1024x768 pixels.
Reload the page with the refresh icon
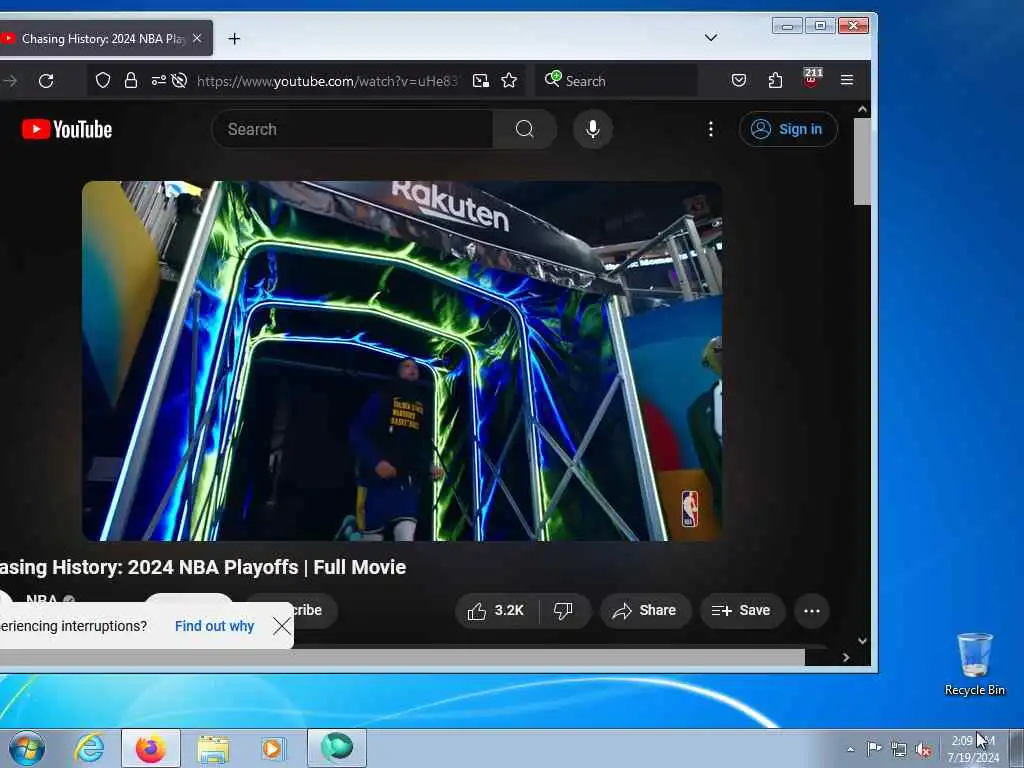tap(46, 81)
